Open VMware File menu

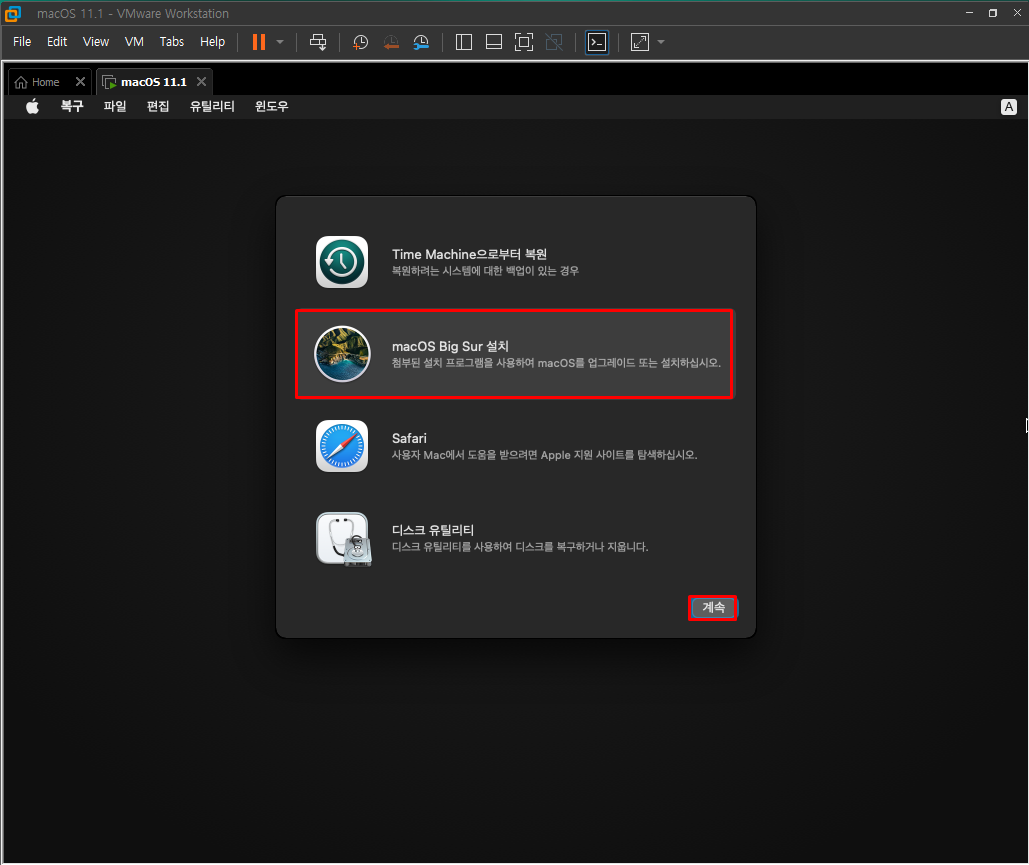[x=22, y=41]
